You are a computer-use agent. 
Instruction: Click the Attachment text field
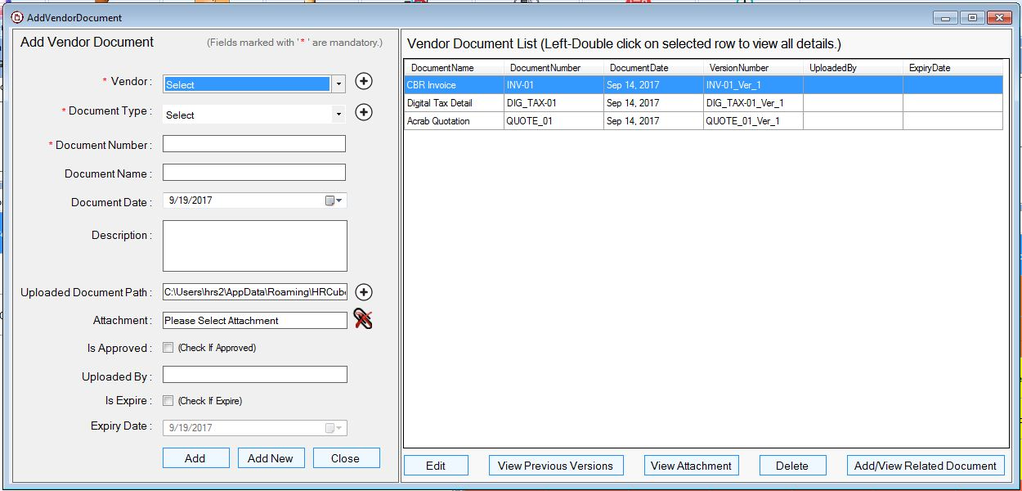click(x=255, y=320)
